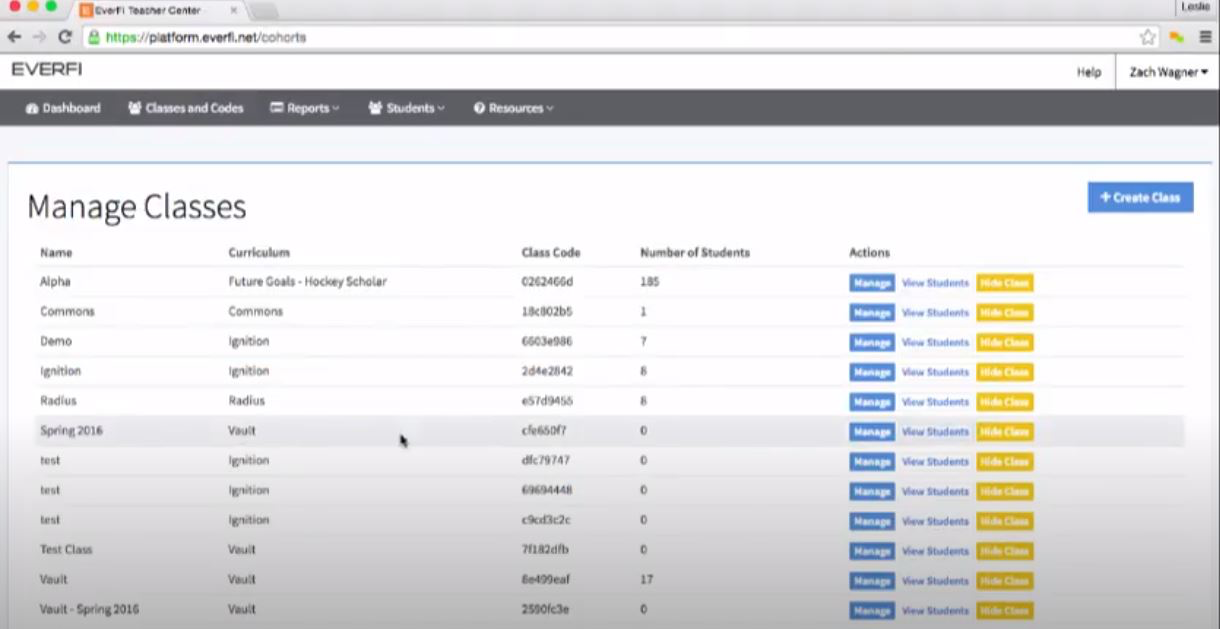Image resolution: width=1220 pixels, height=629 pixels.
Task: Open a new browser tab
Action: point(262,11)
